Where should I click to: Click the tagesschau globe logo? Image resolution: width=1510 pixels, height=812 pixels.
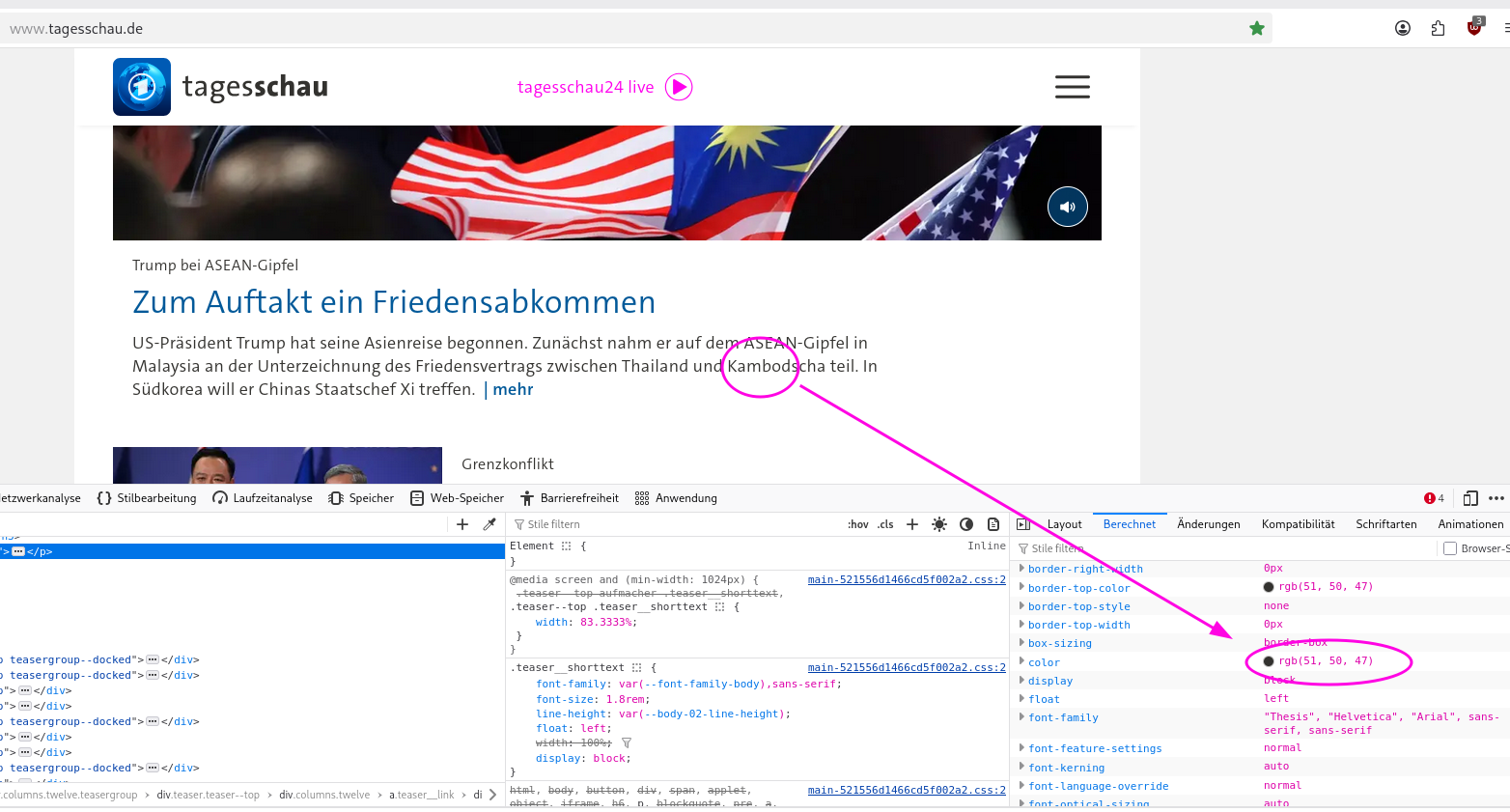pos(142,87)
